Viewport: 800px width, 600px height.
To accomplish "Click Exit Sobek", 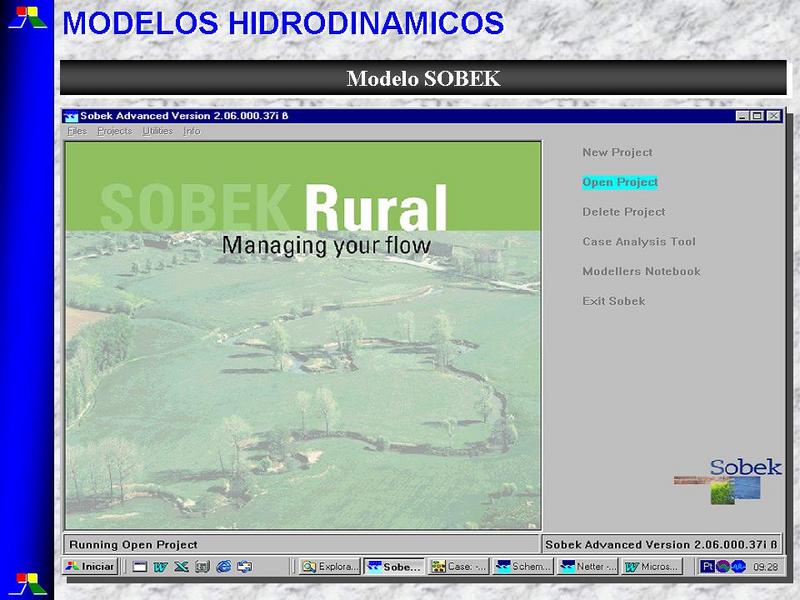I will click(614, 301).
